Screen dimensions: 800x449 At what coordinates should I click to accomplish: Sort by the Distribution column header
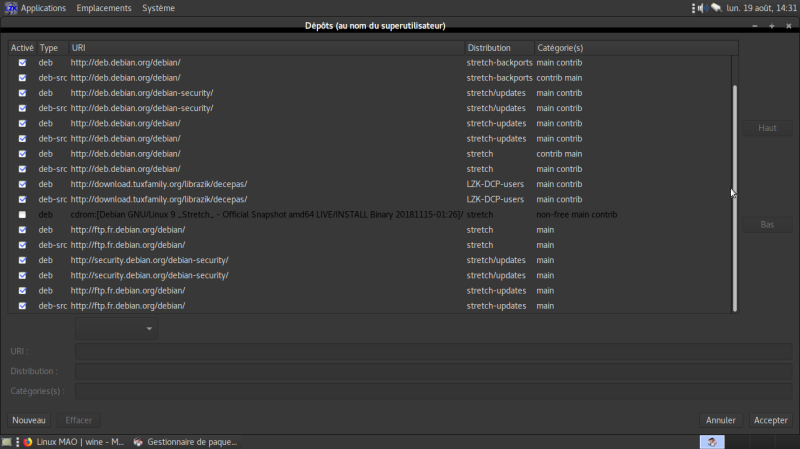499,48
